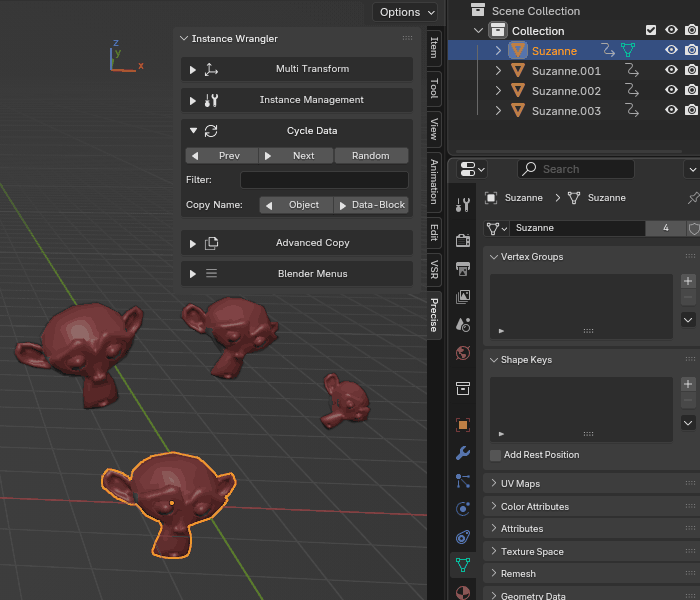Hide Suzanne.003 in viewport
The image size is (700, 600).
click(x=671, y=110)
